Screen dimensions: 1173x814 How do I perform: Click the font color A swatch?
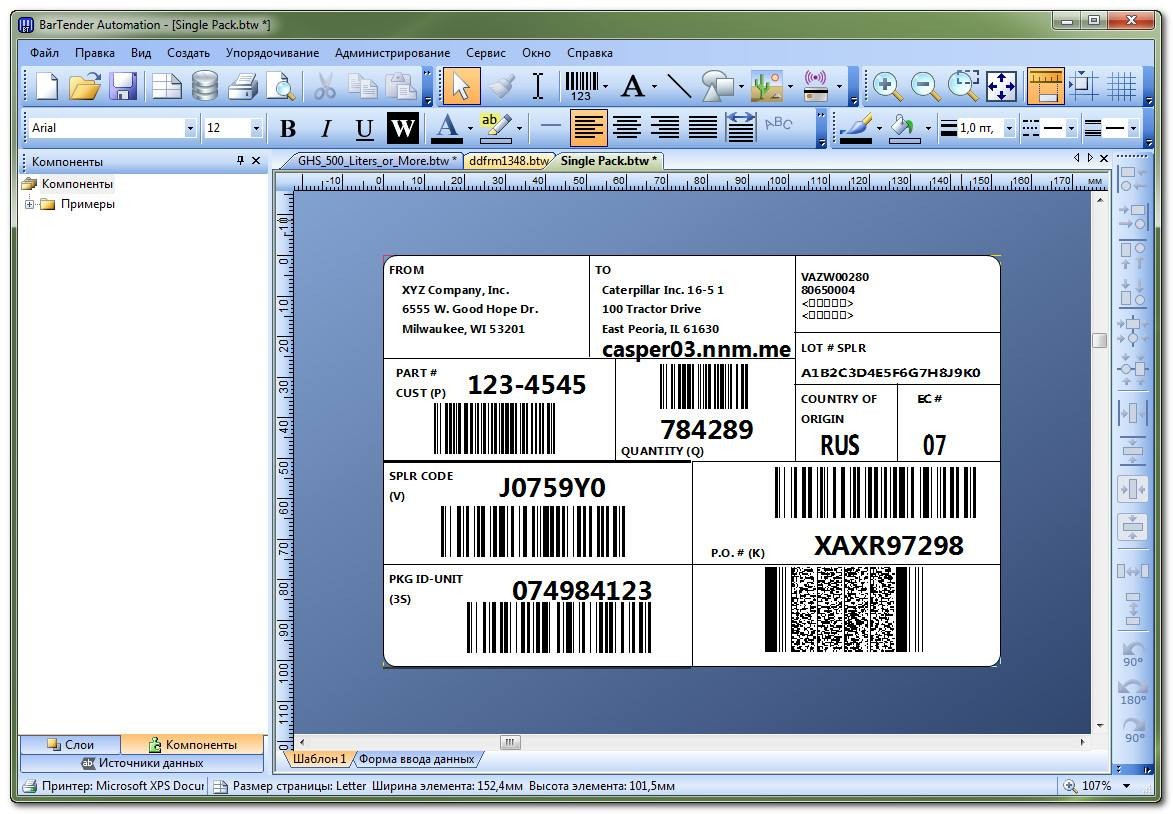446,128
